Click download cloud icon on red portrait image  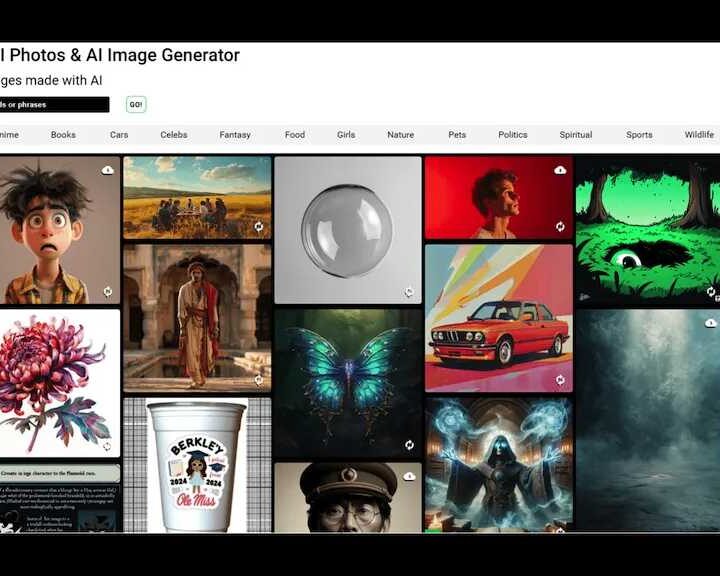(x=560, y=170)
